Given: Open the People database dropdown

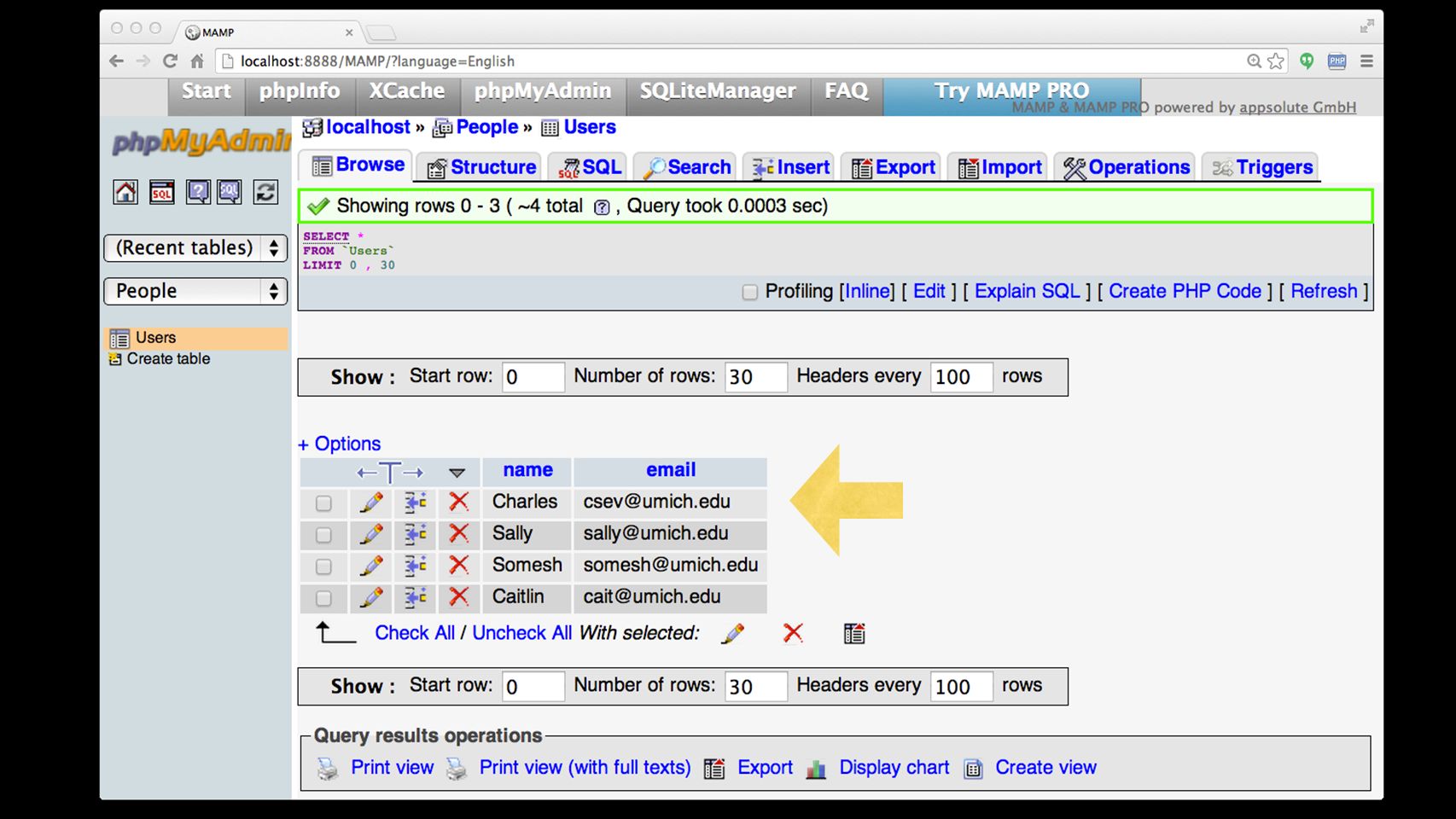Looking at the screenshot, I should tap(195, 291).
